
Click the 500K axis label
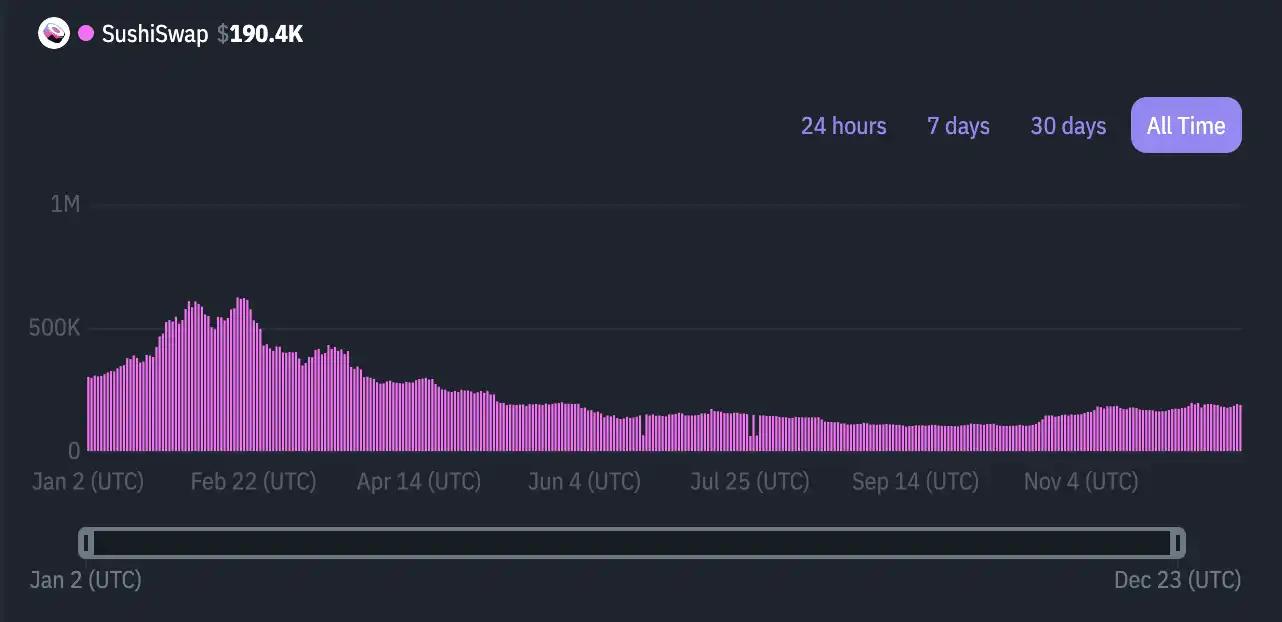tap(53, 327)
